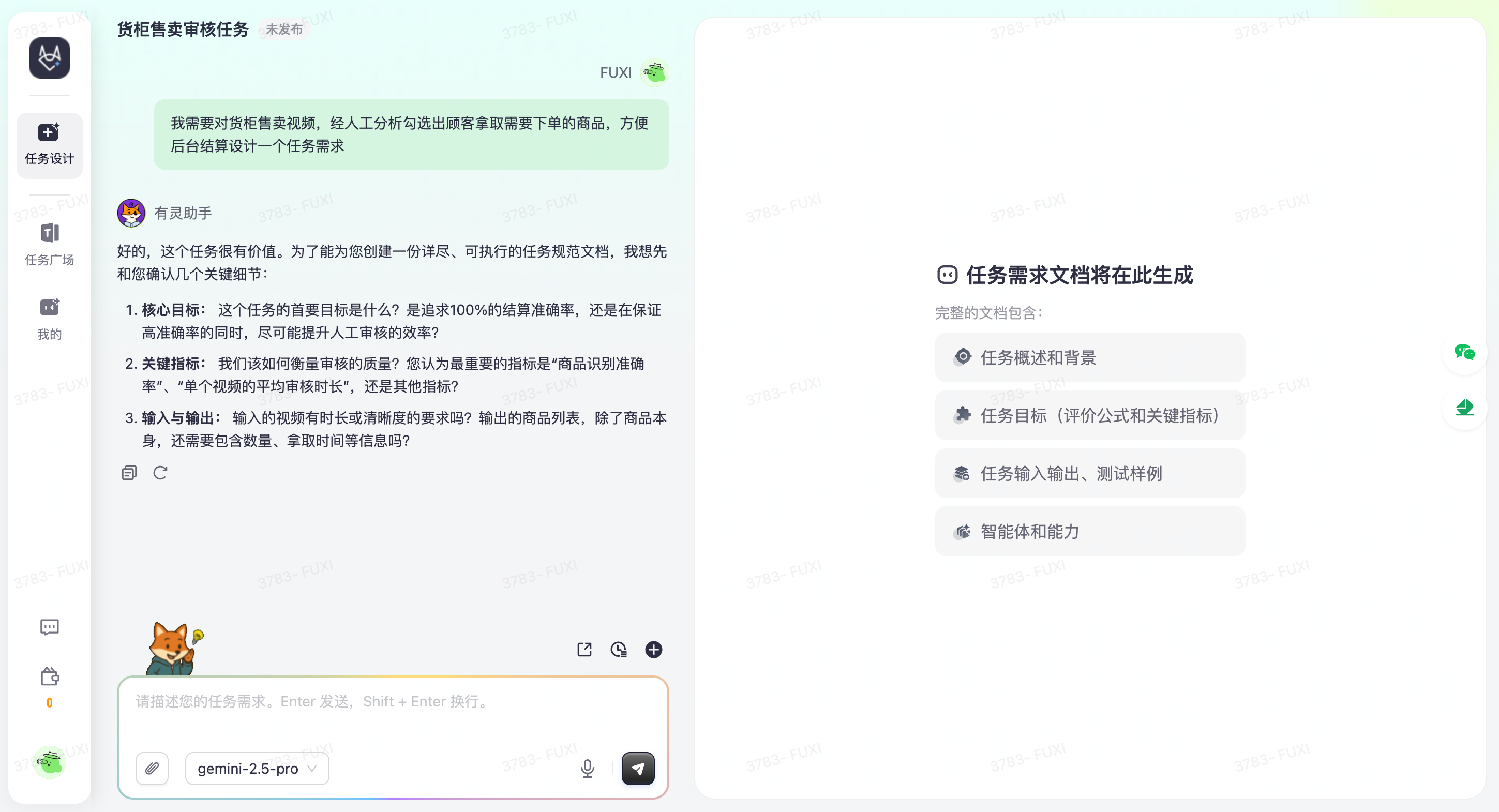Expand the gemini-2.5-pro model dropdown
Screen dimensions: 1499x812
click(x=257, y=769)
